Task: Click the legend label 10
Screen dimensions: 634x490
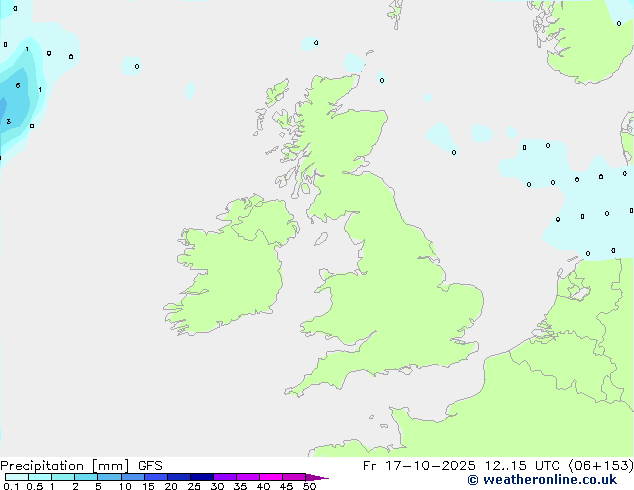Action: coord(125,486)
